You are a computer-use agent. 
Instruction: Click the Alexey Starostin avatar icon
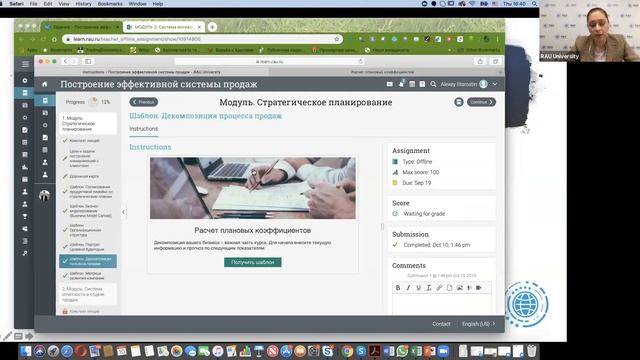[484, 84]
